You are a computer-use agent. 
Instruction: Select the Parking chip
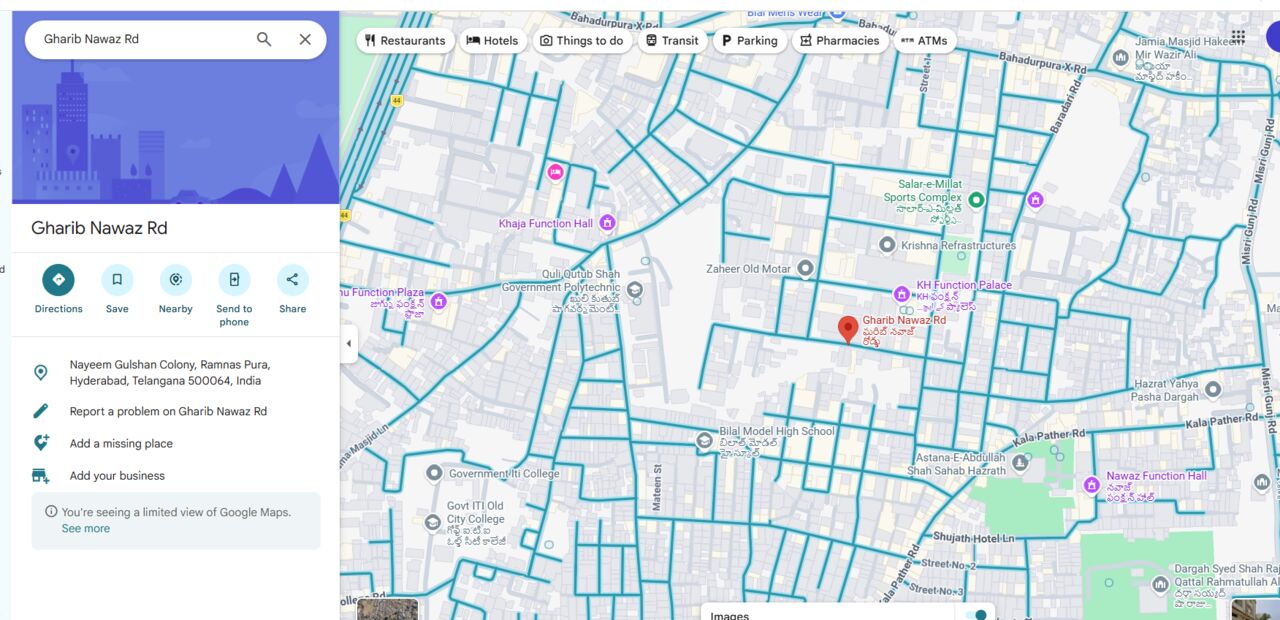point(749,41)
